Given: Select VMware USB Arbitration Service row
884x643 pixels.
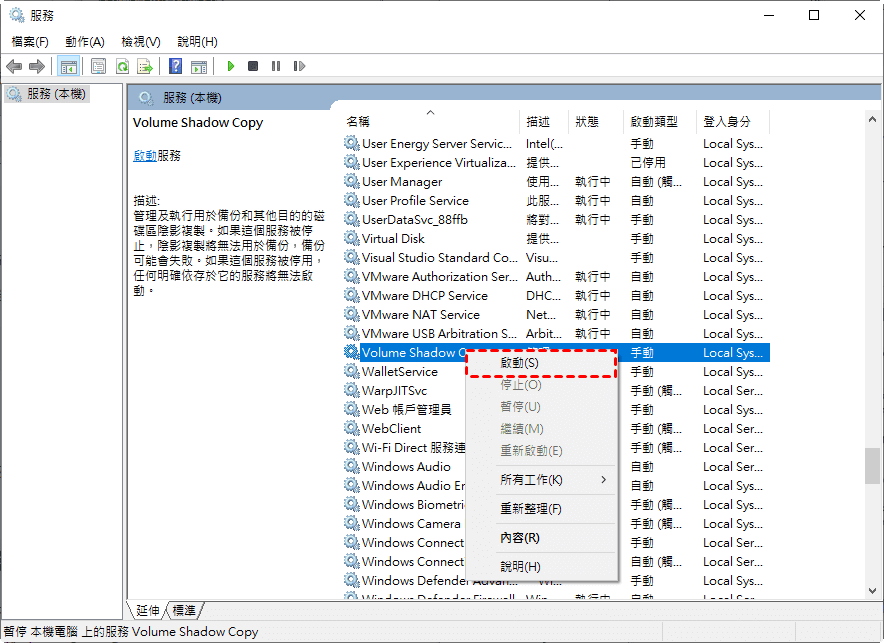Looking at the screenshot, I should tap(556, 334).
